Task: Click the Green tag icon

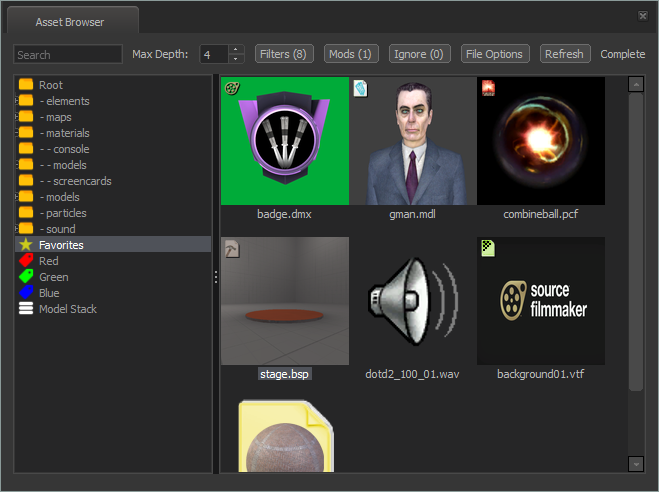Action: (26, 276)
